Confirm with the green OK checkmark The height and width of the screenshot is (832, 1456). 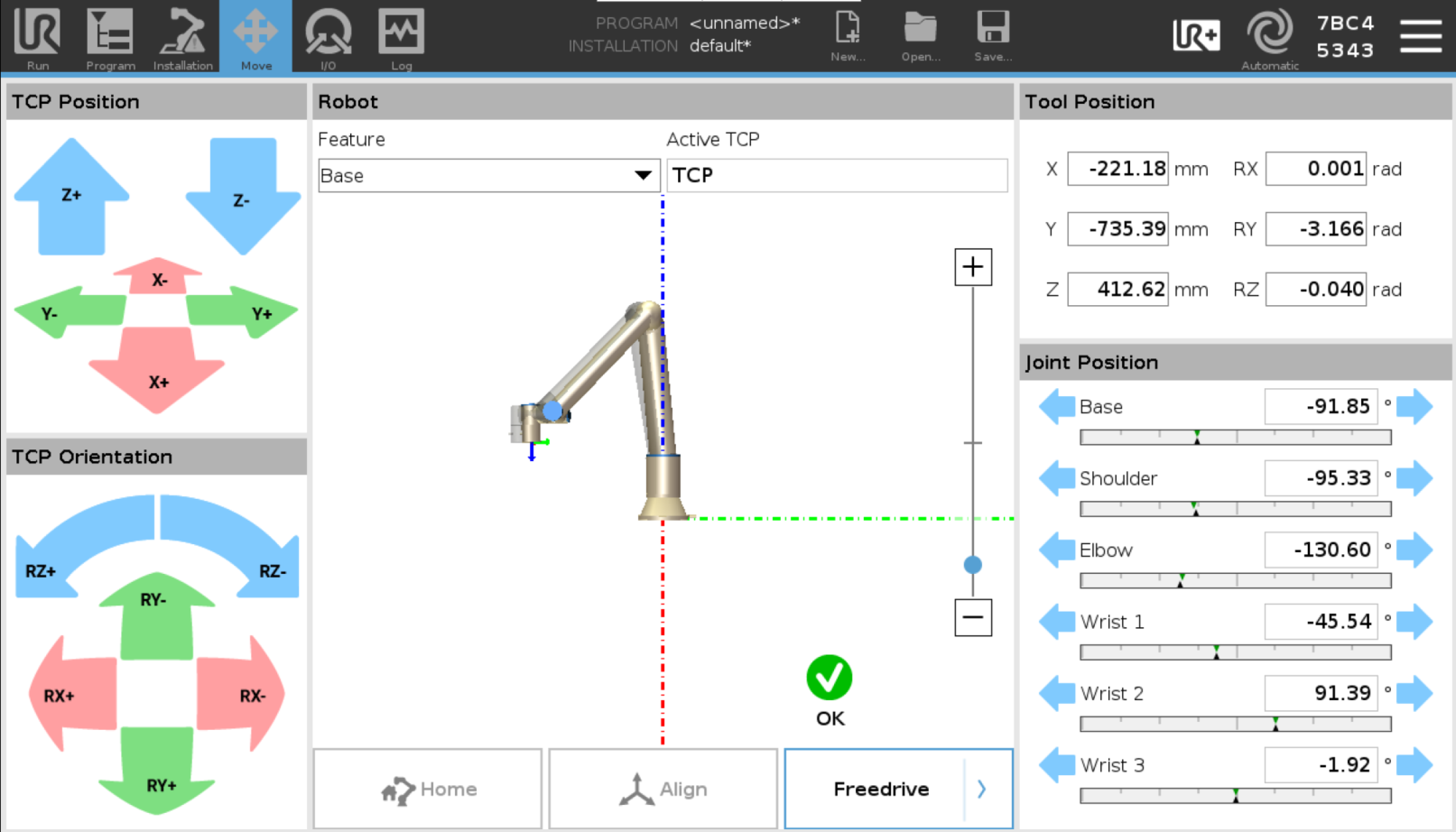coord(828,675)
